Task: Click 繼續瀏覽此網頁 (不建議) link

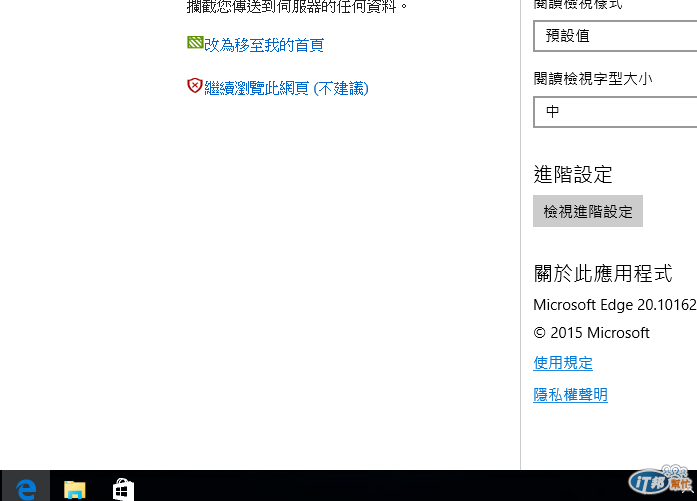Action: [286, 88]
